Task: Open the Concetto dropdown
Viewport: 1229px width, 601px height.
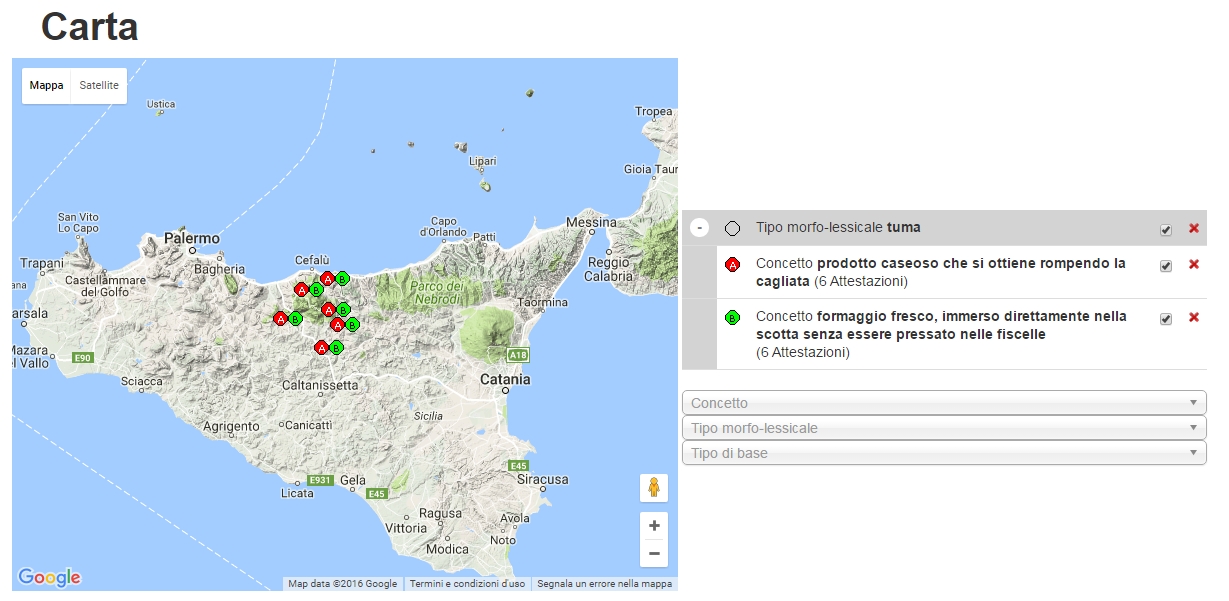Action: (x=943, y=403)
